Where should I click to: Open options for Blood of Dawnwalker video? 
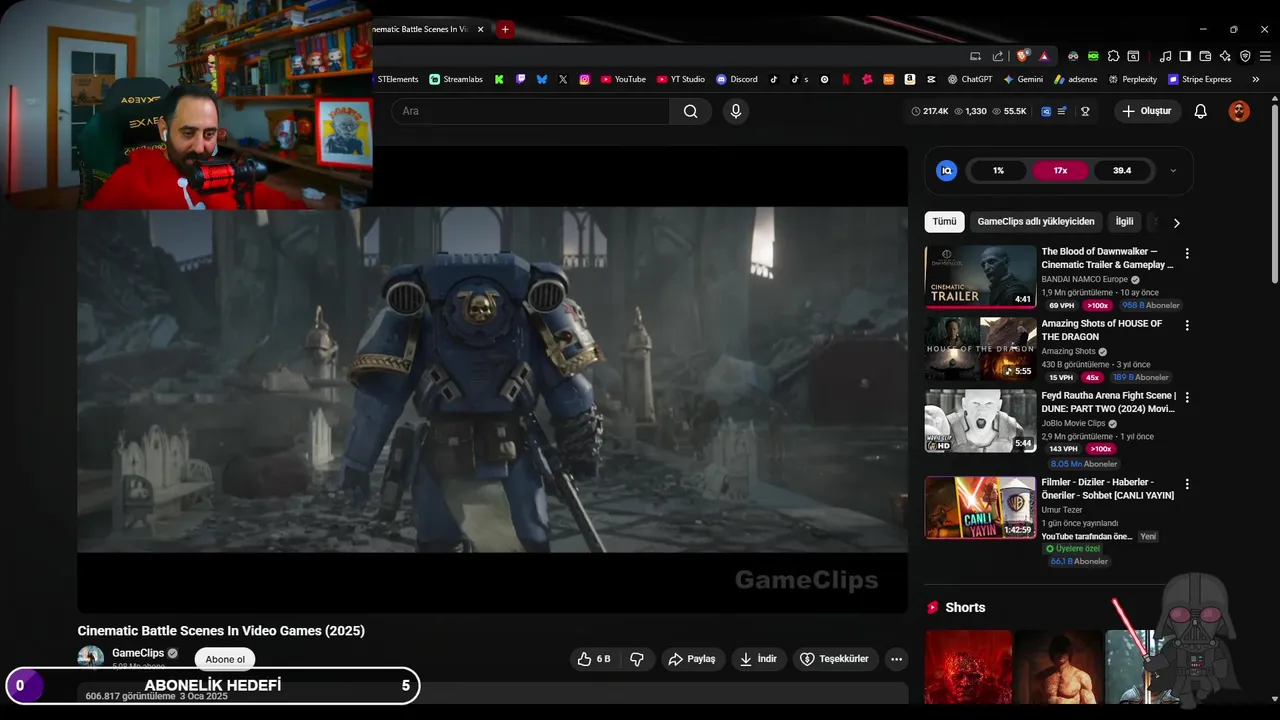coord(1187,254)
